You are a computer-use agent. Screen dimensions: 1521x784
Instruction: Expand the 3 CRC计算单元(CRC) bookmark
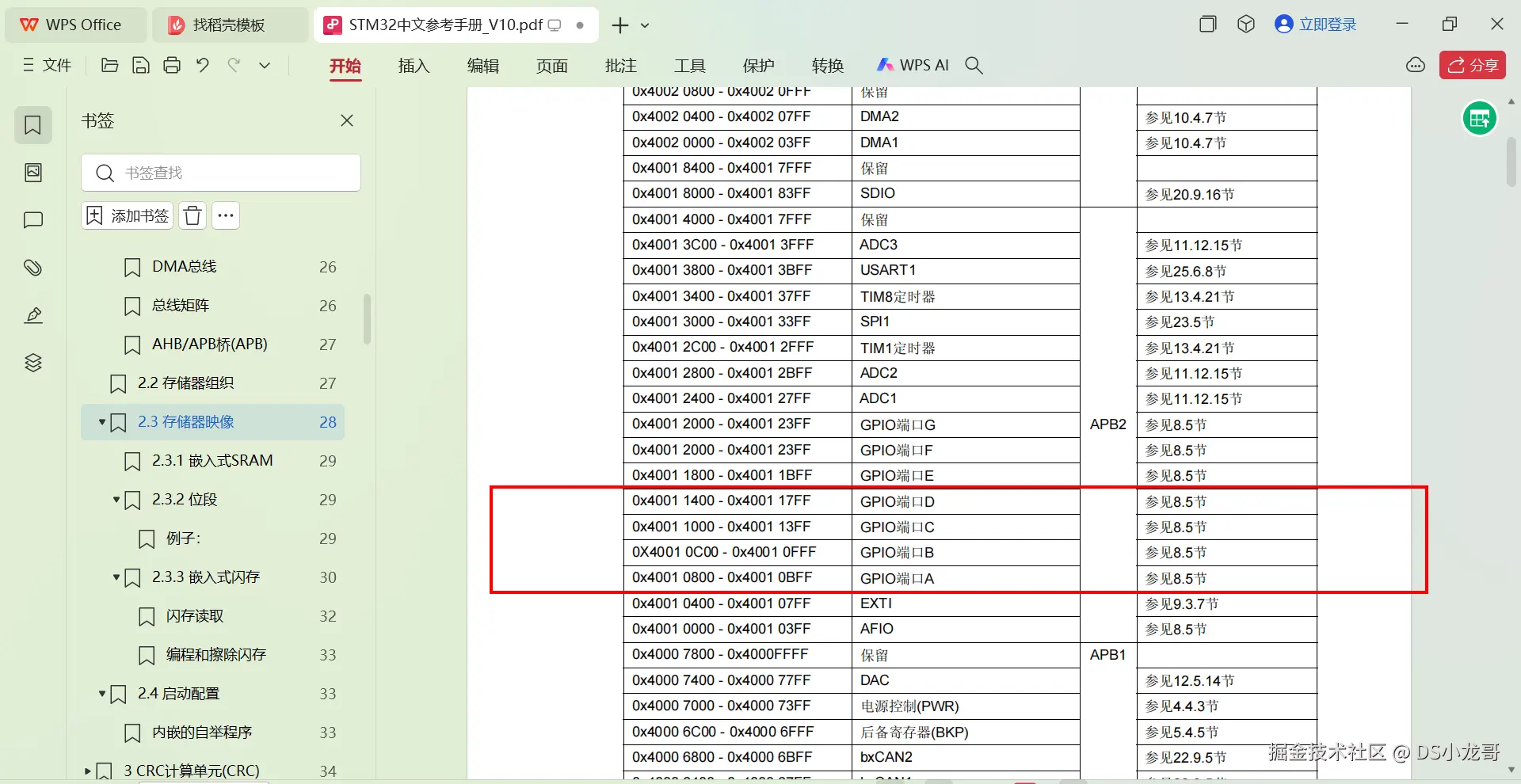click(x=88, y=771)
